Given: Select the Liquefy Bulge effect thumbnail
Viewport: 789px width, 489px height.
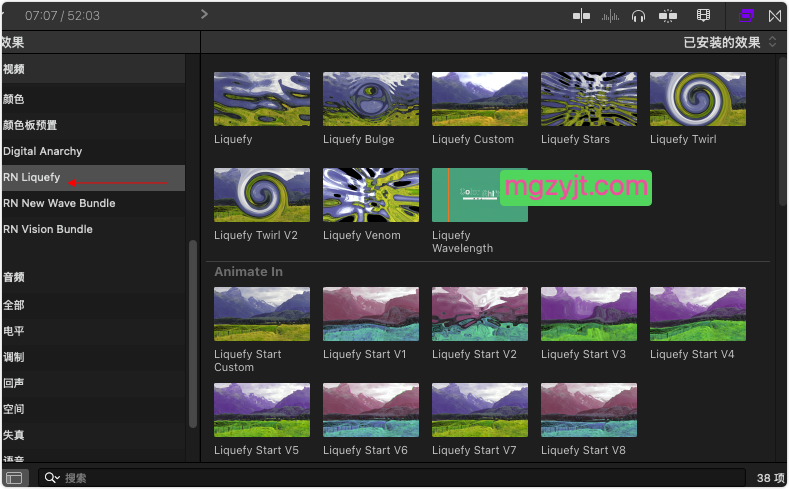Looking at the screenshot, I should point(371,99).
